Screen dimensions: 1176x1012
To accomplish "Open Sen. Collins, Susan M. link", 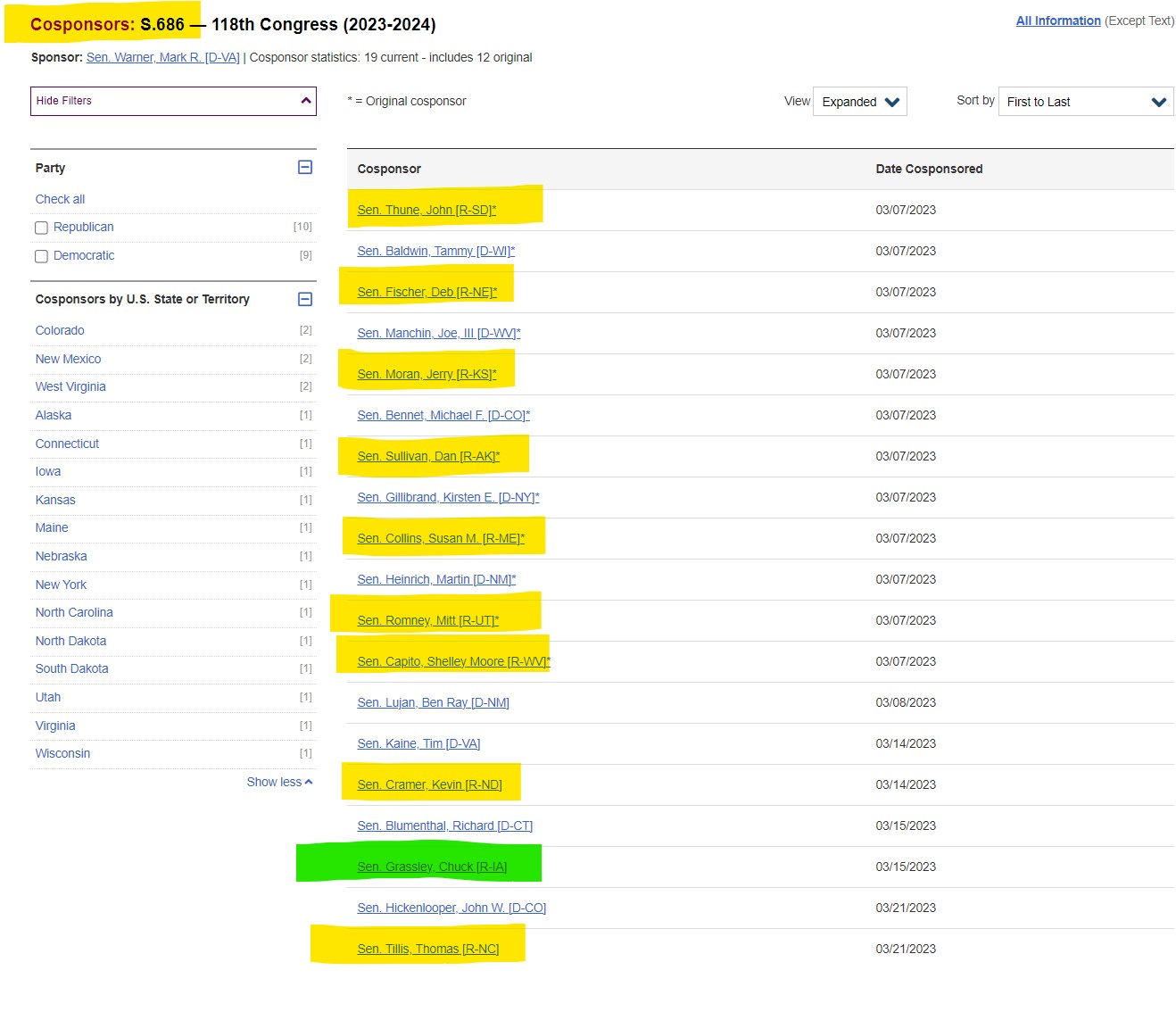I will click(441, 538).
